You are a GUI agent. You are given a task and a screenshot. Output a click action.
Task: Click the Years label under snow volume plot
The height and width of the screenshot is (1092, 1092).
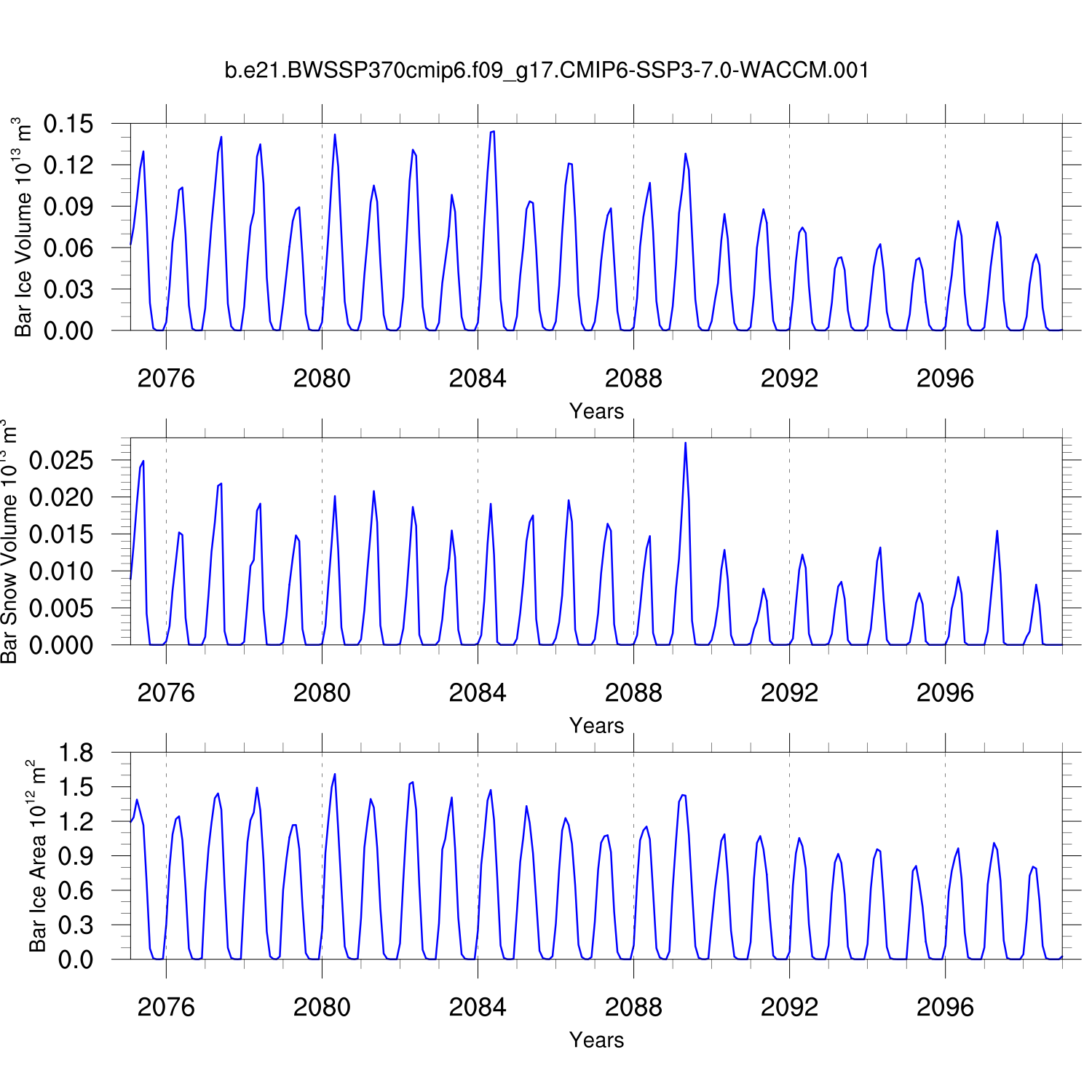coord(596,726)
